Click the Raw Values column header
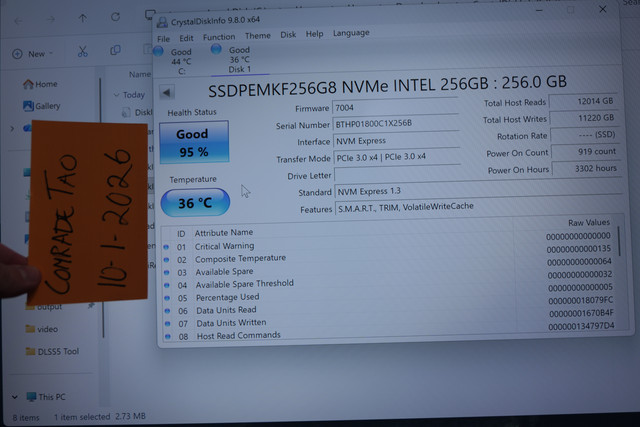640x427 pixels. (589, 222)
